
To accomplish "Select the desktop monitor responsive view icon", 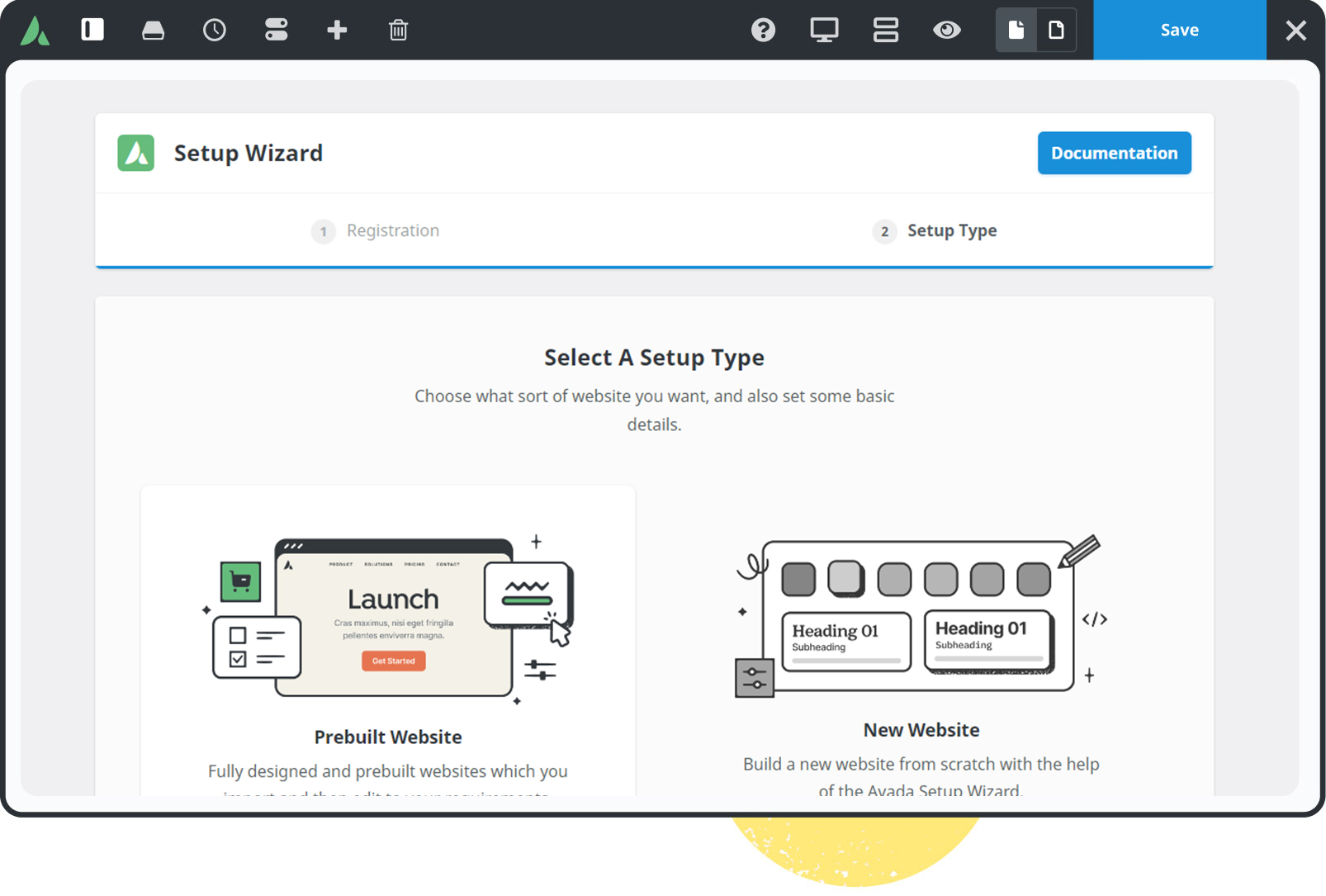I will [x=824, y=31].
